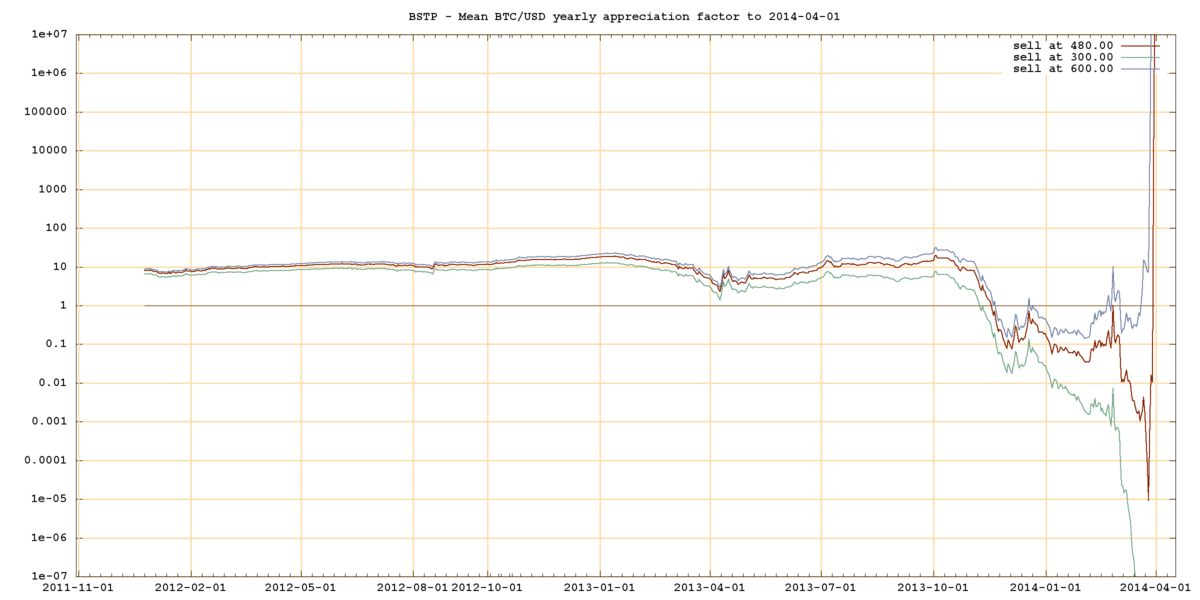Click the 1e-05 y-axis tick label

coord(49,499)
